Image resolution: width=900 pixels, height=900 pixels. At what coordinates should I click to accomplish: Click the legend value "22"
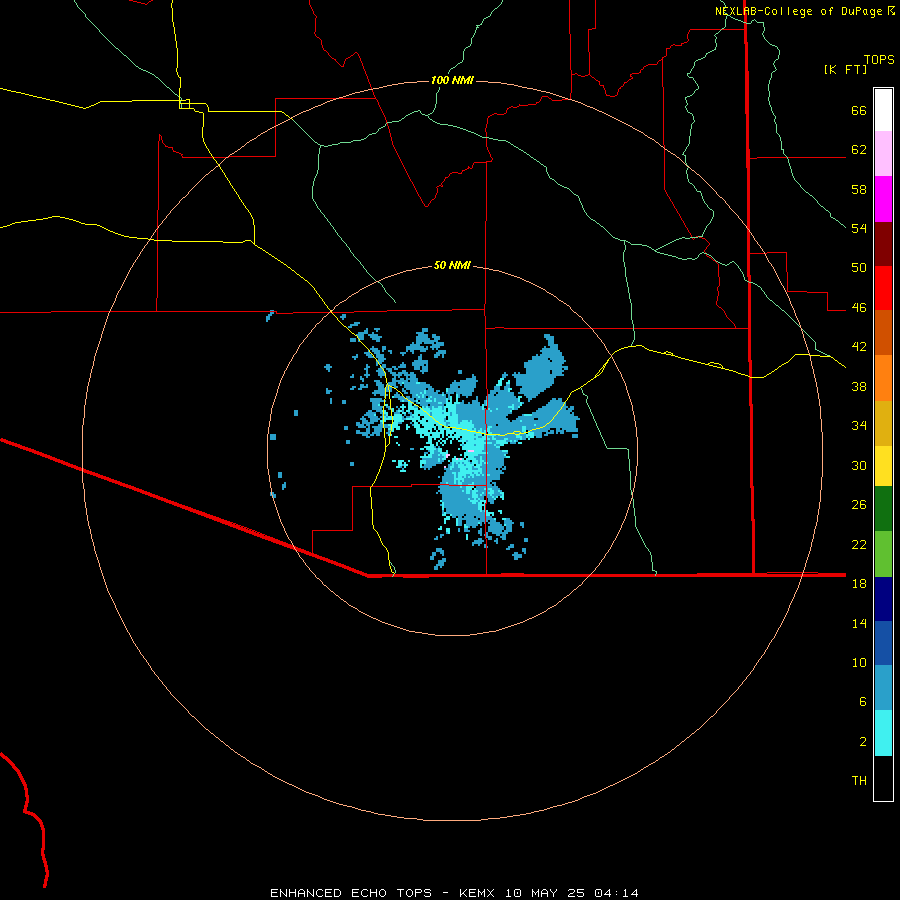pyautogui.click(x=859, y=544)
